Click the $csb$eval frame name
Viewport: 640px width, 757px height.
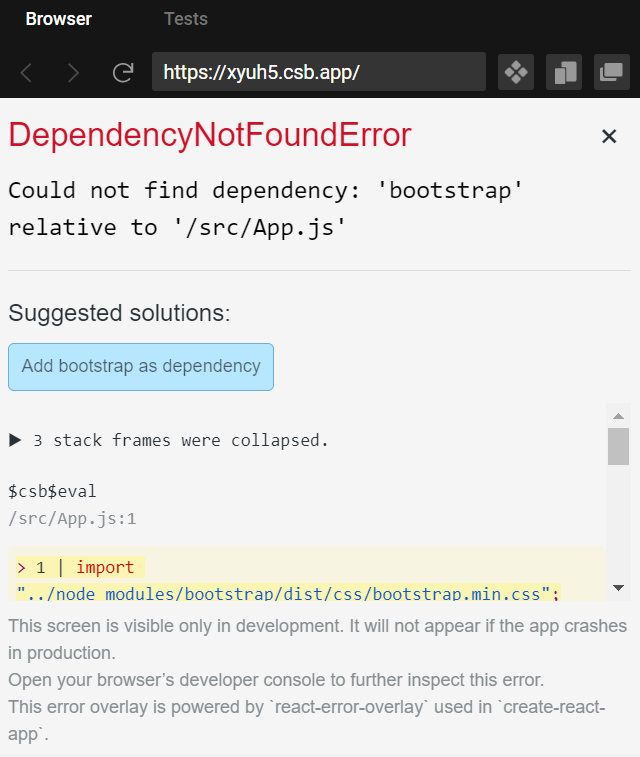(x=52, y=491)
